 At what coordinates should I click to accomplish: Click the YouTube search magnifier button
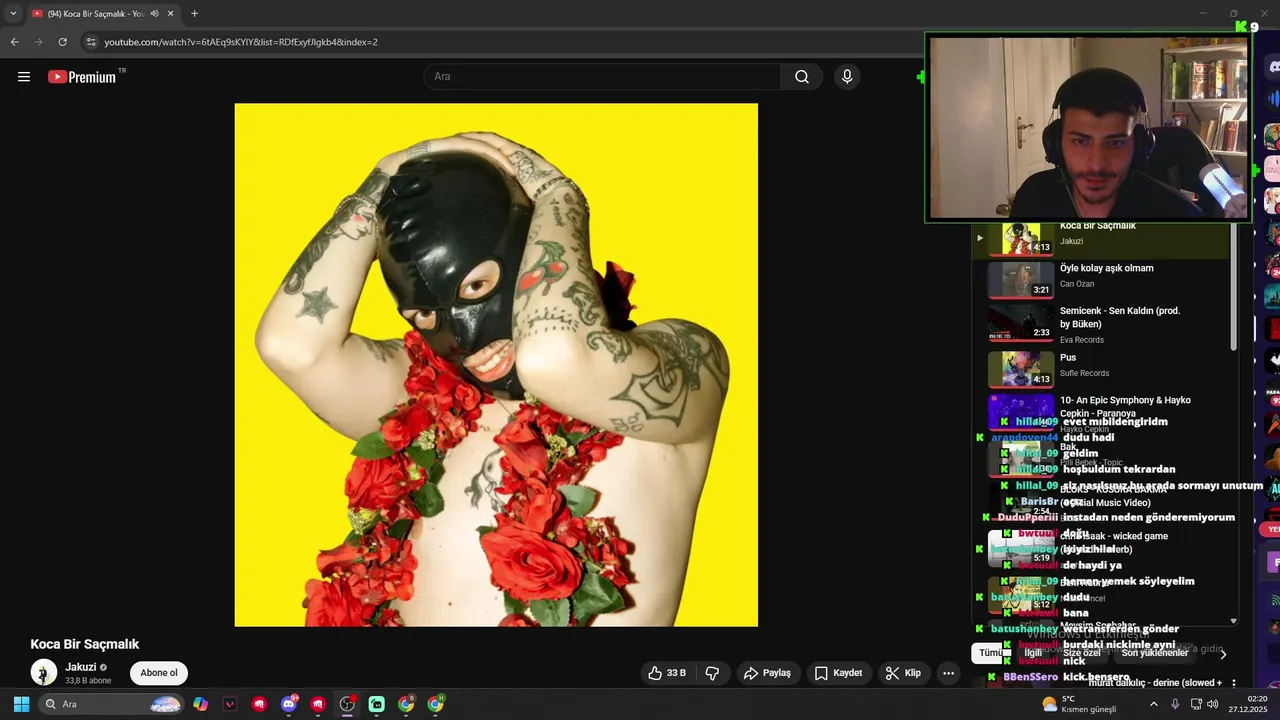tap(802, 77)
